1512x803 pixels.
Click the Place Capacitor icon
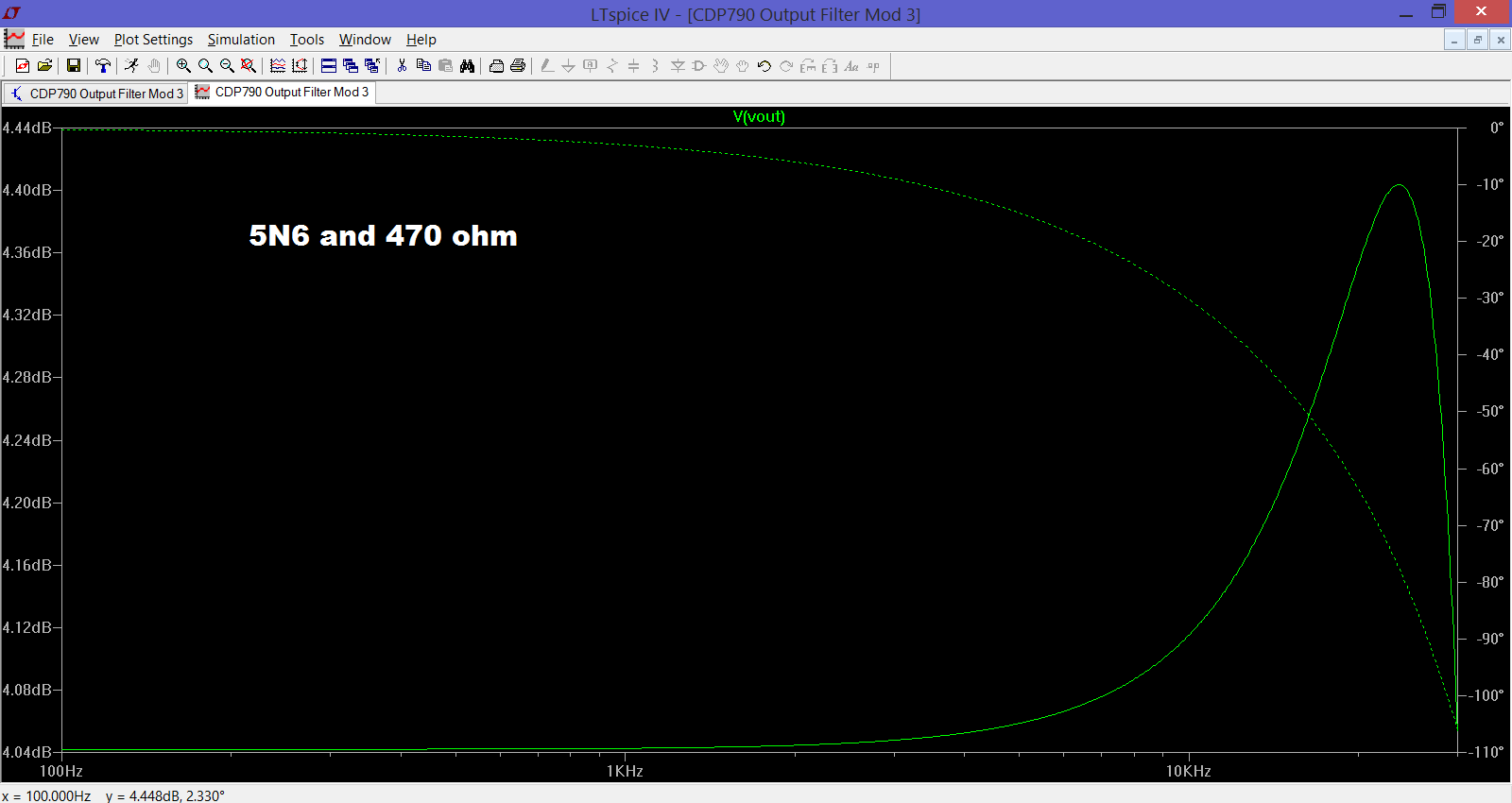(x=633, y=65)
